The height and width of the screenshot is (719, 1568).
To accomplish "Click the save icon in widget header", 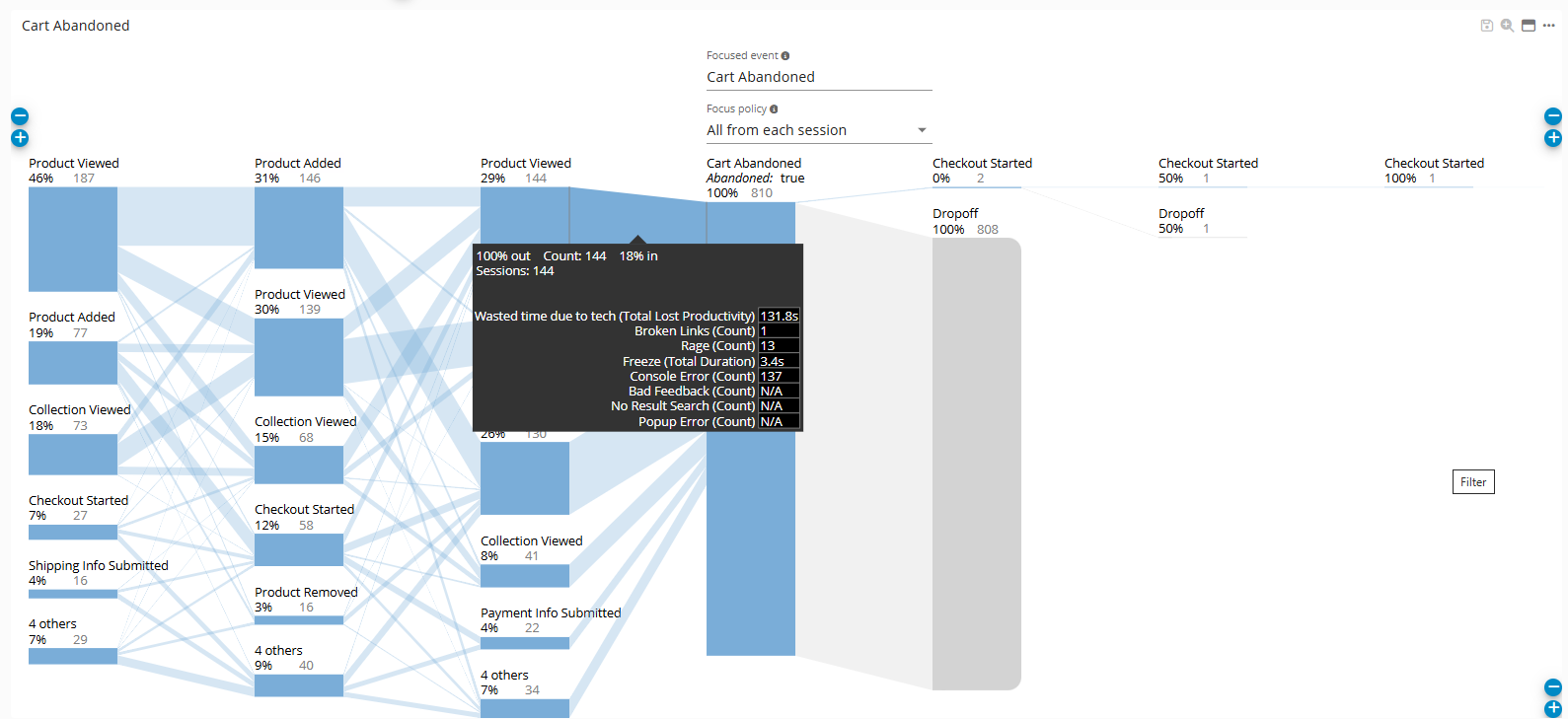I will [x=1486, y=26].
